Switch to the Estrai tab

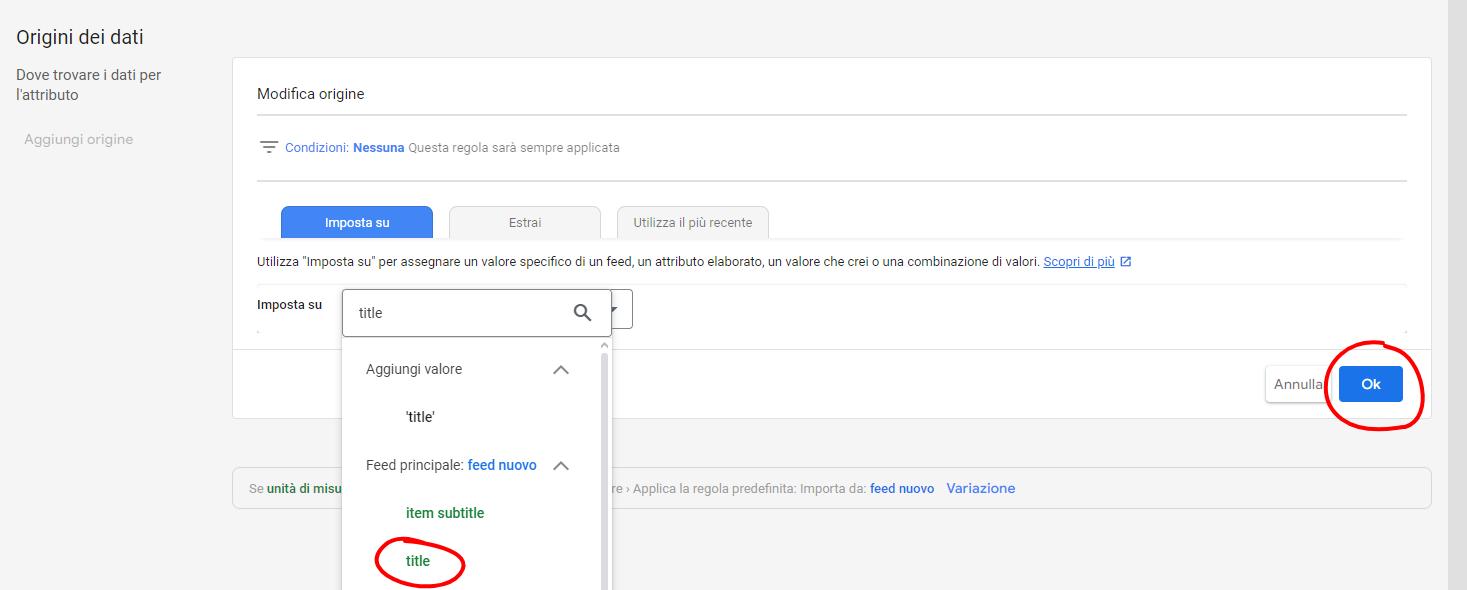[x=525, y=223]
